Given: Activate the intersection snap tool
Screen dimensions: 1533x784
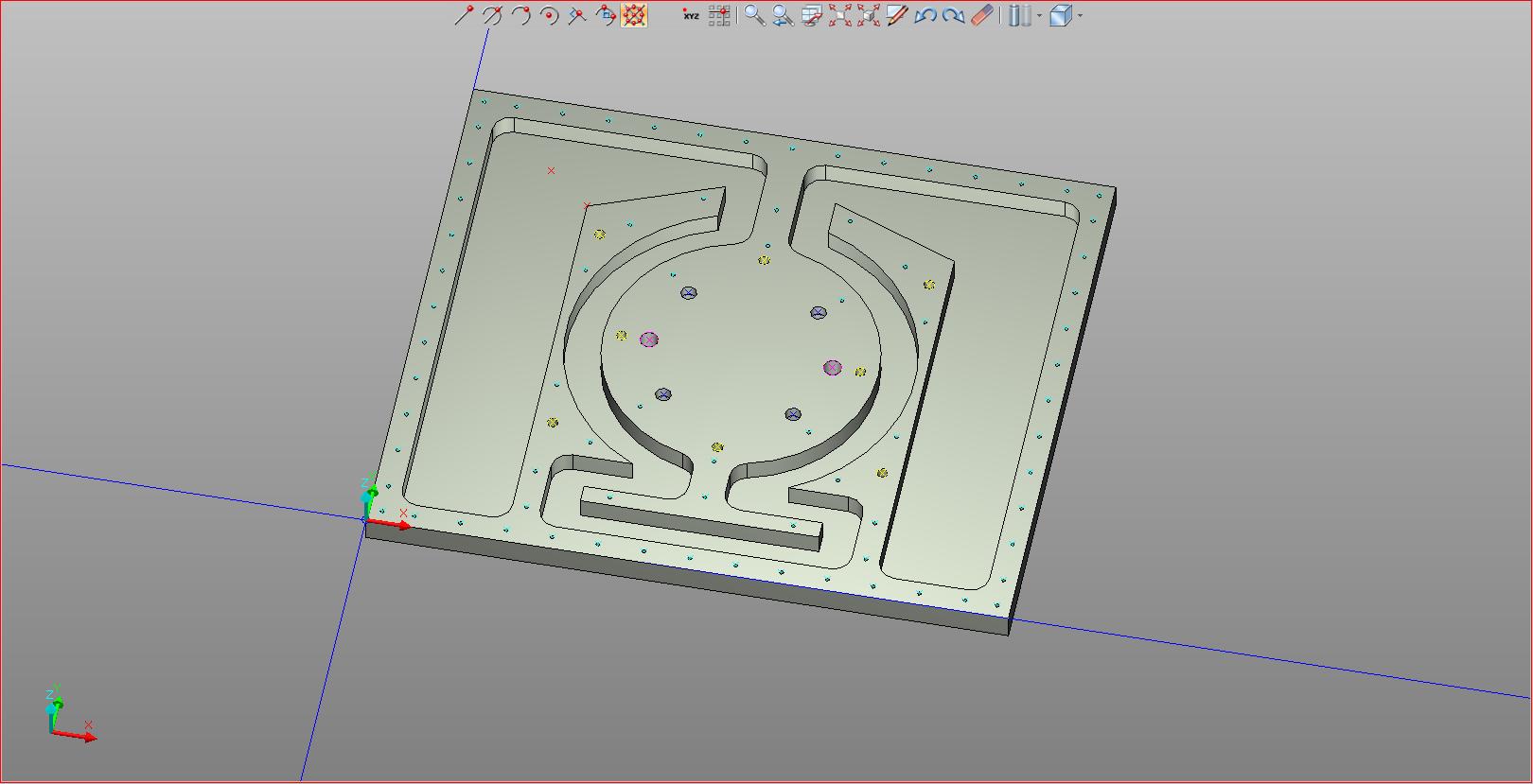Looking at the screenshot, I should tap(492, 15).
